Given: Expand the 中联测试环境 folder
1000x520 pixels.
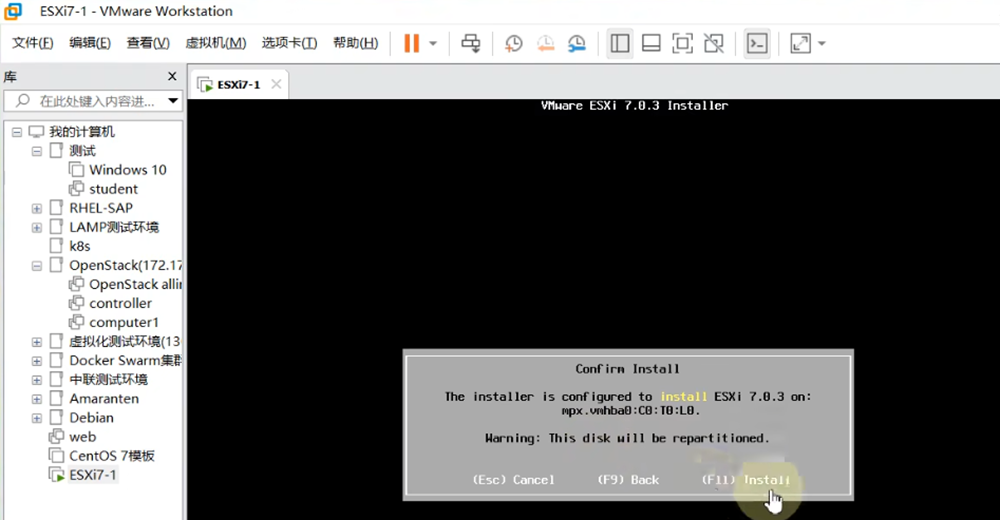Looking at the screenshot, I should [36, 380].
